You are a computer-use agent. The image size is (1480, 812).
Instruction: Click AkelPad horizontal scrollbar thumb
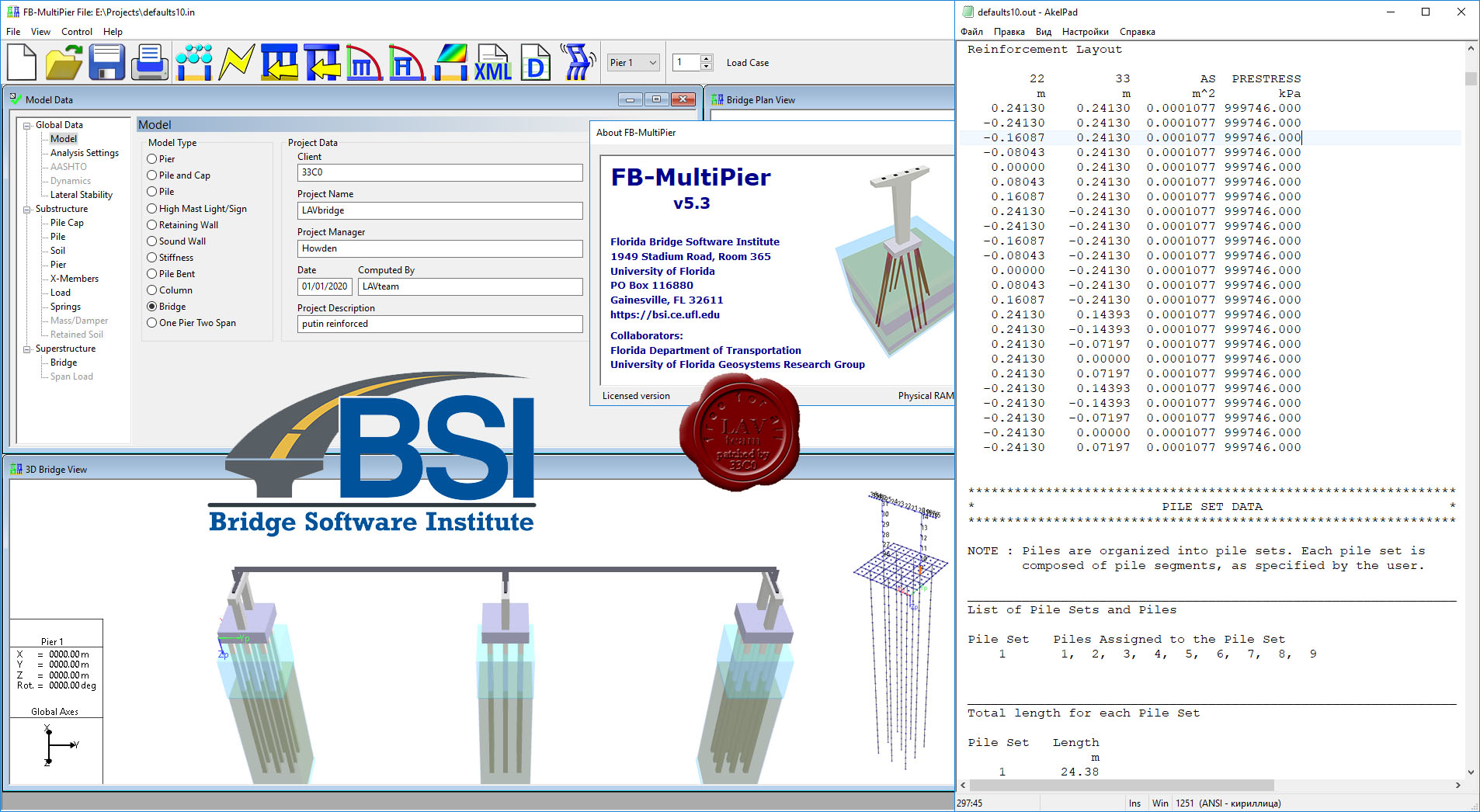(1121, 785)
